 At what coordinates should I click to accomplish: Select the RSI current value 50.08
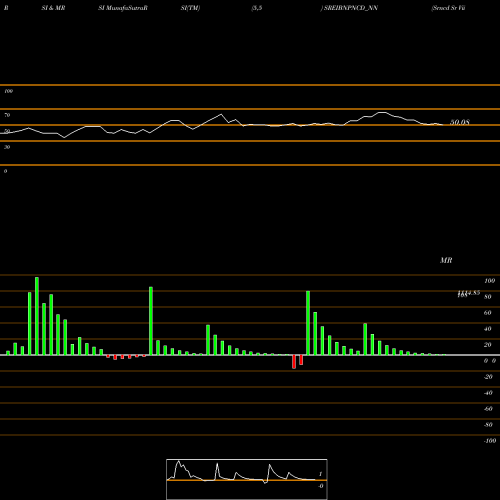tap(460, 122)
